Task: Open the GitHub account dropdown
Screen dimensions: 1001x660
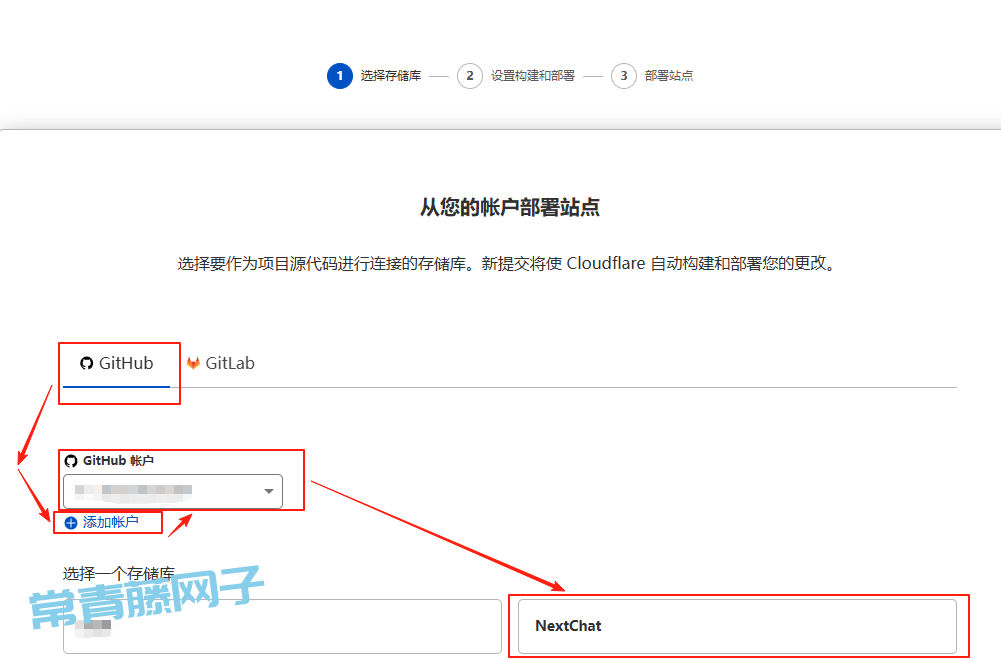Action: pos(172,491)
